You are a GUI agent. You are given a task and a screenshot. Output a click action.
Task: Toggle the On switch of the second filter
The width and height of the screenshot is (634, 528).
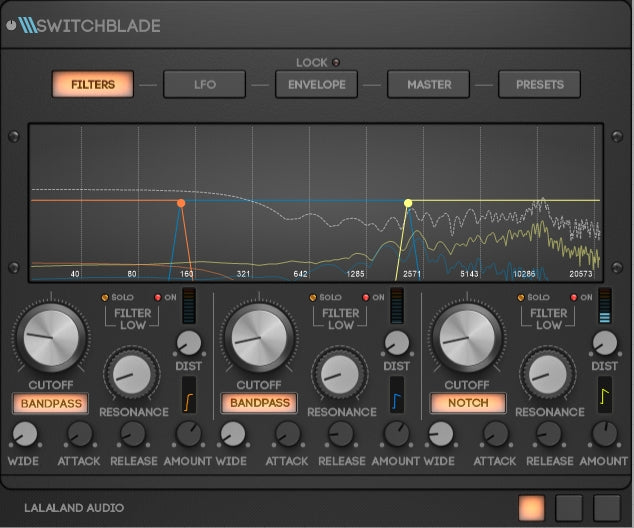[x=366, y=298]
